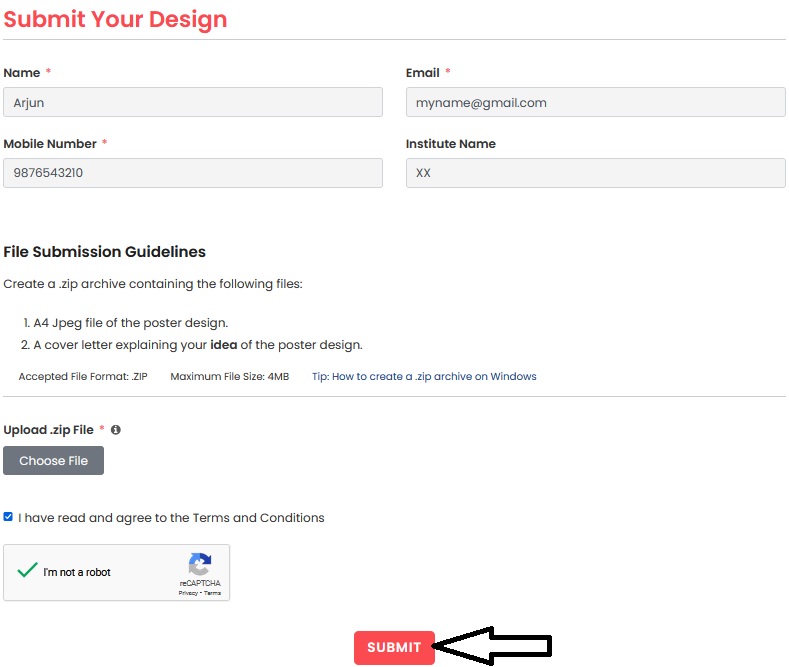
Task: Click the info icon beside Upload .zip File
Action: click(116, 430)
